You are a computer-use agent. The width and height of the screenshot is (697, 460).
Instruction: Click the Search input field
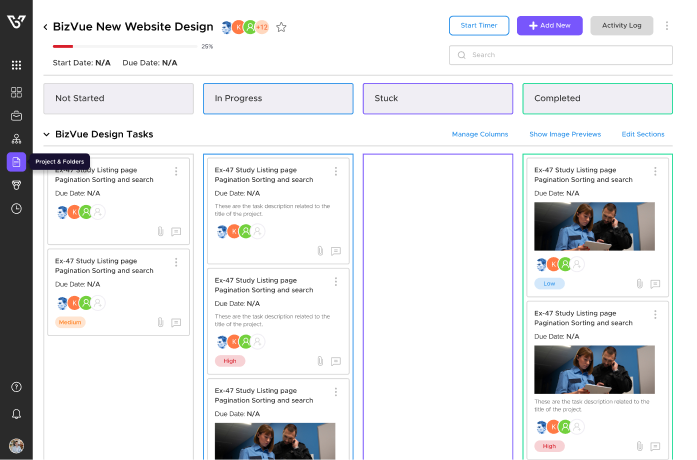(x=560, y=55)
